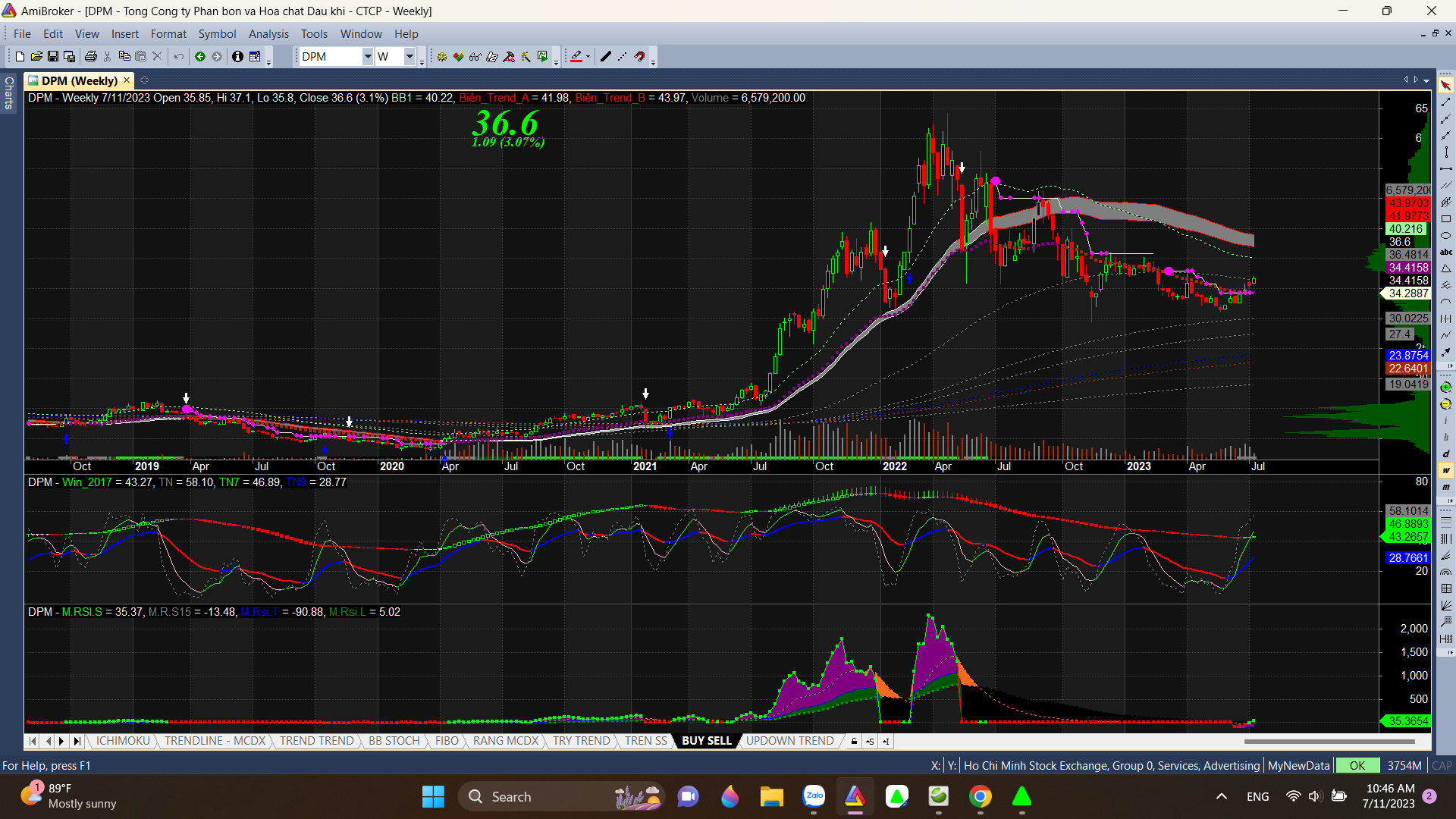Click the Windows Start button
Image resolution: width=1456 pixels, height=819 pixels.
[433, 797]
